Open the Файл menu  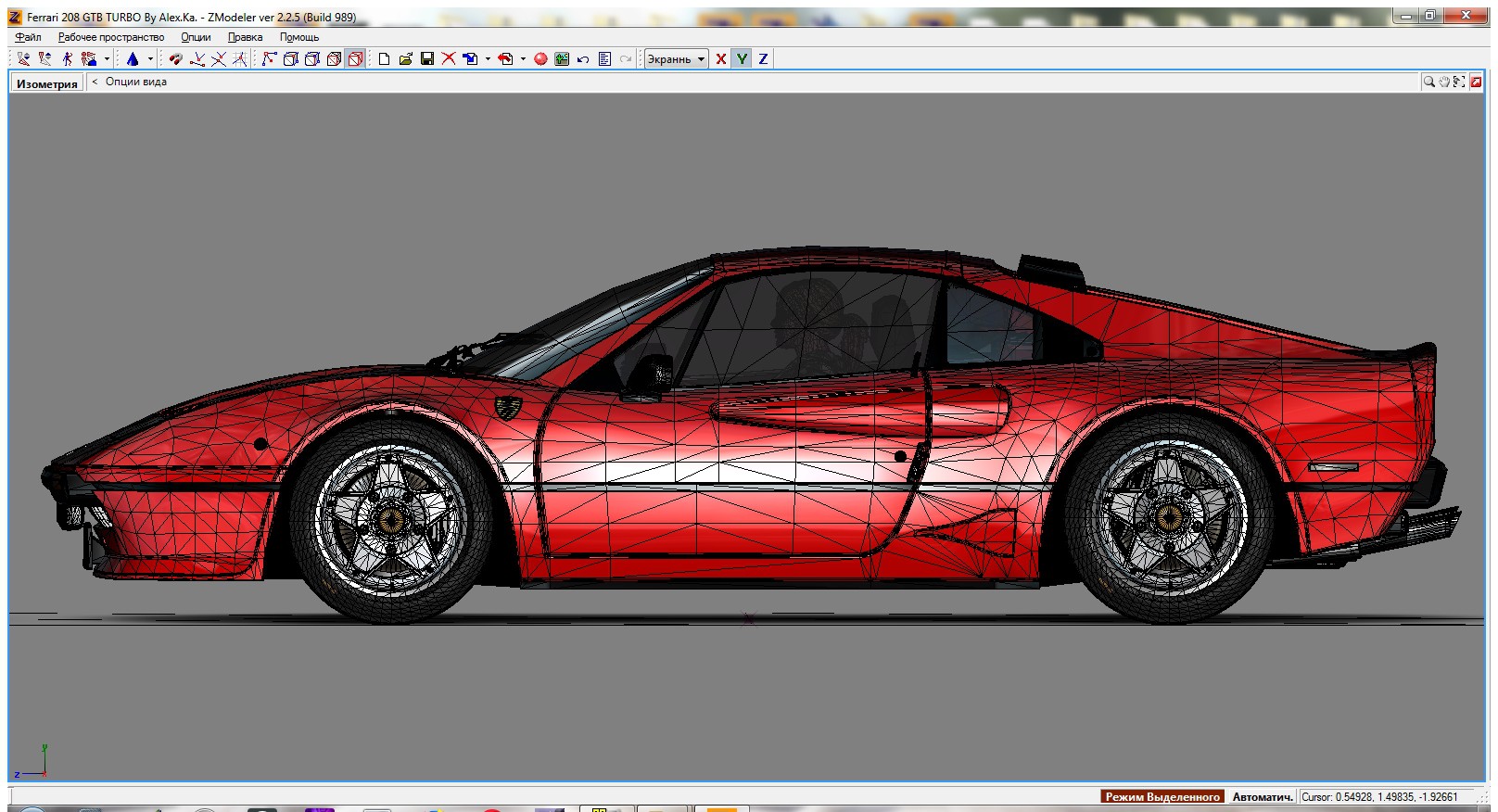[x=28, y=37]
